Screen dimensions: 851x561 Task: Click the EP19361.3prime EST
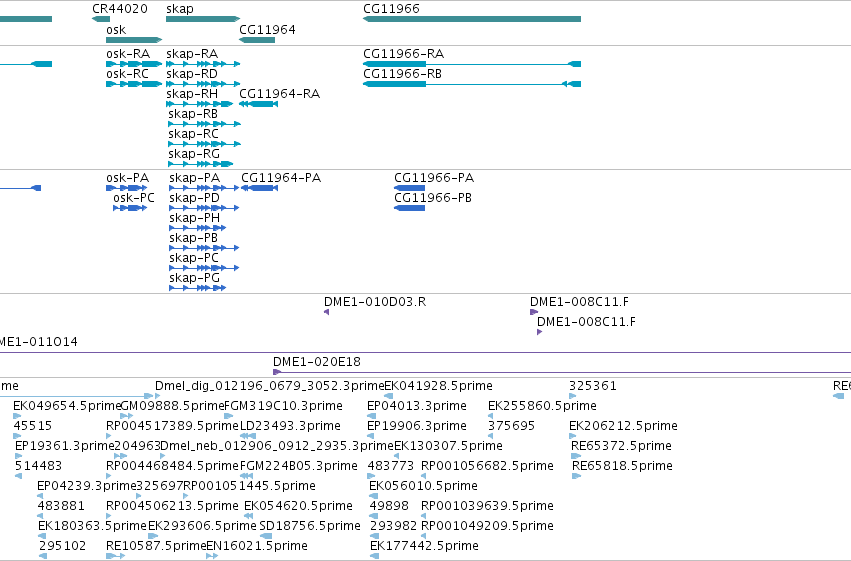tap(19, 456)
